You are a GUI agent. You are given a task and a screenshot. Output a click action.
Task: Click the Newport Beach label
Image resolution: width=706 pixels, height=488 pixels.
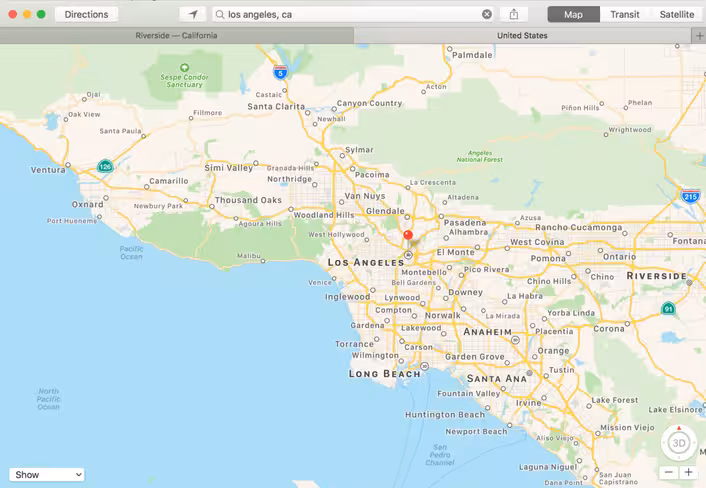pos(476,431)
